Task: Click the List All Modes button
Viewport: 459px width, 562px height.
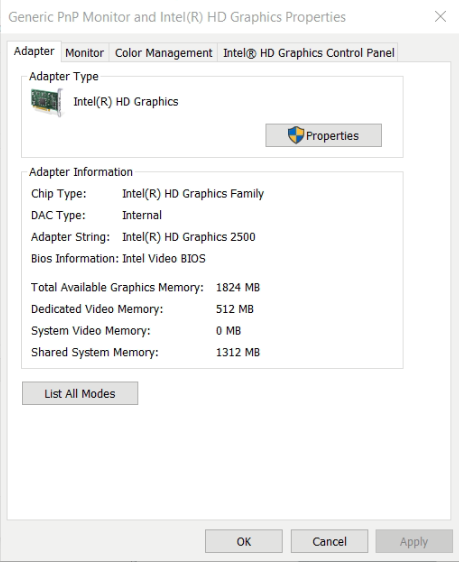Action: tap(80, 394)
